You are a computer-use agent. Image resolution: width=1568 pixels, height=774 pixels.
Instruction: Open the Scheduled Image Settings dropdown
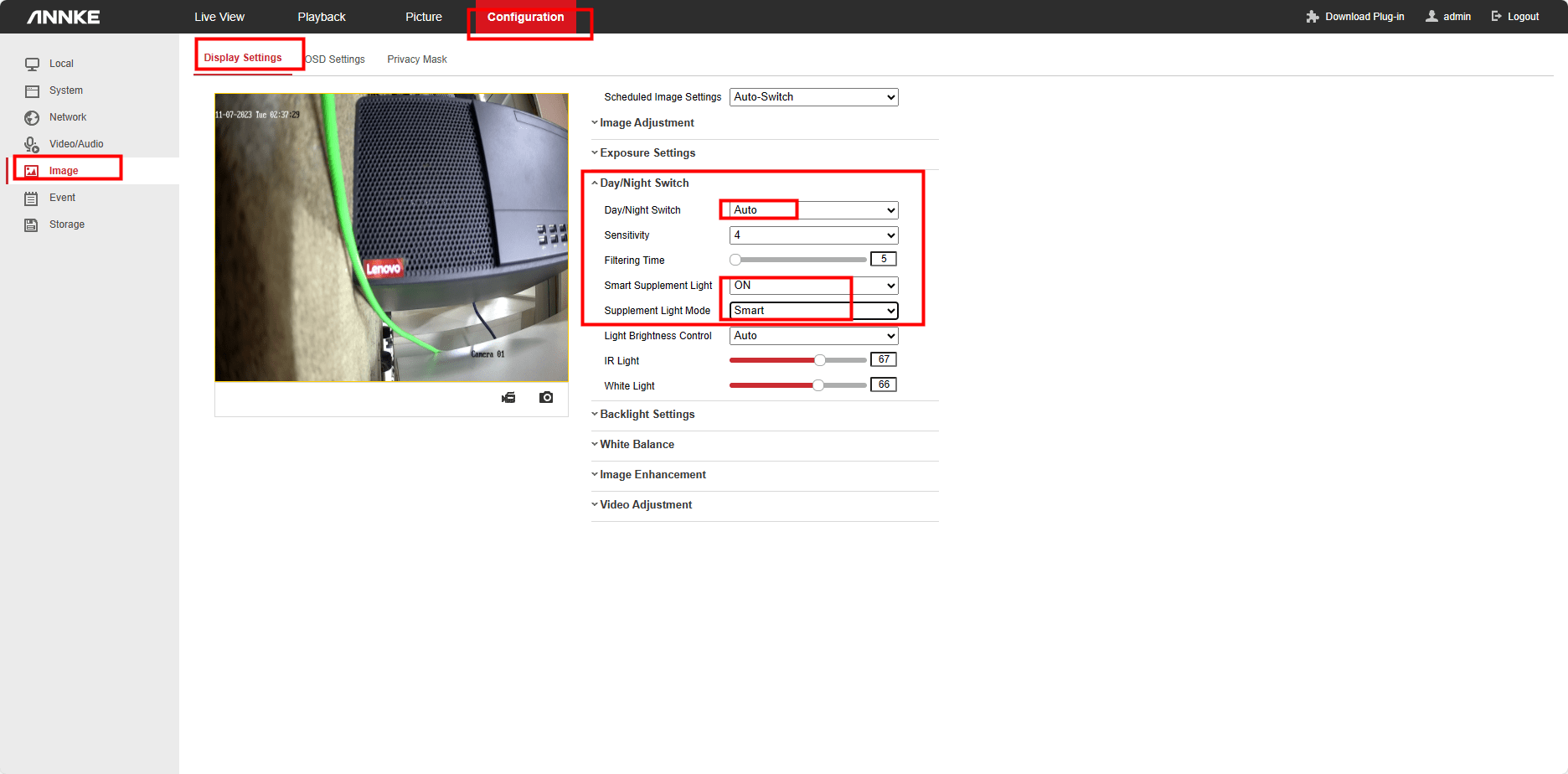pyautogui.click(x=812, y=96)
